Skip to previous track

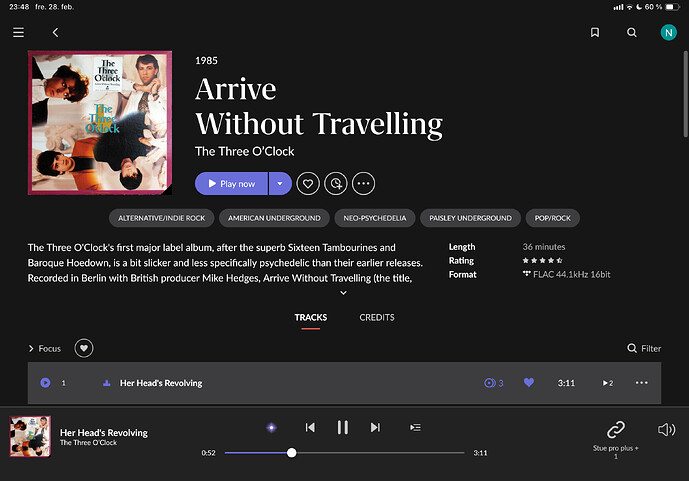[310, 427]
